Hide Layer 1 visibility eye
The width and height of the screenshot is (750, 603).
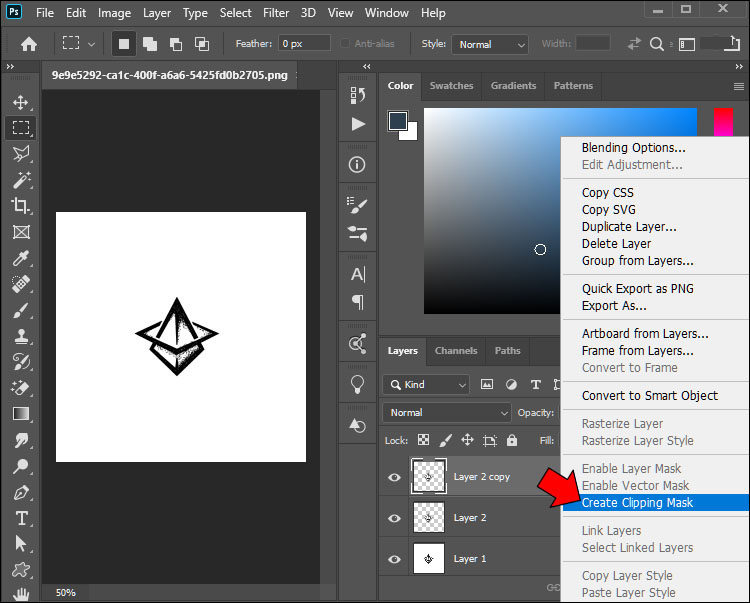point(394,559)
